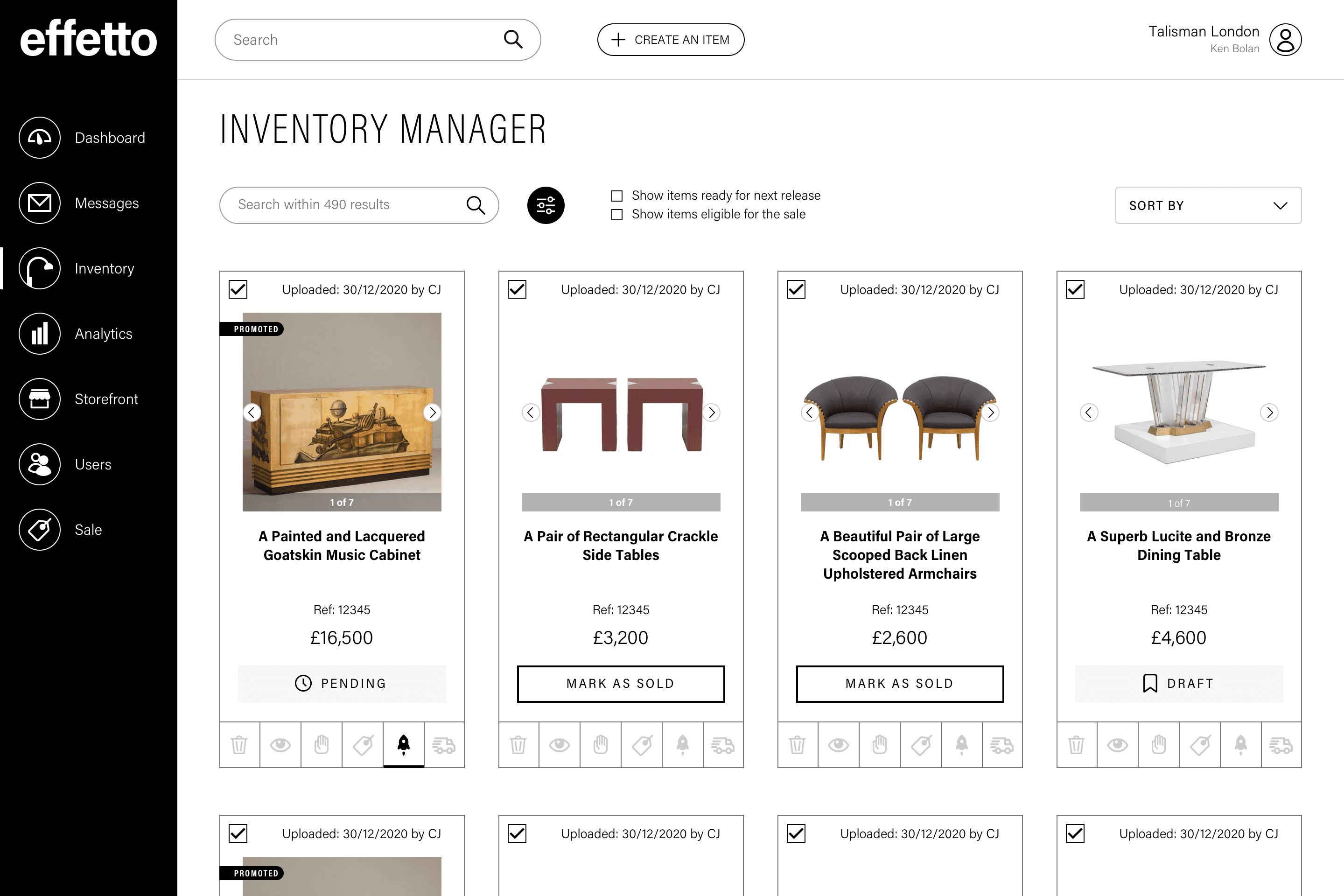Expand the SORT BY dropdown
The width and height of the screenshot is (1344, 896).
pos(1208,205)
